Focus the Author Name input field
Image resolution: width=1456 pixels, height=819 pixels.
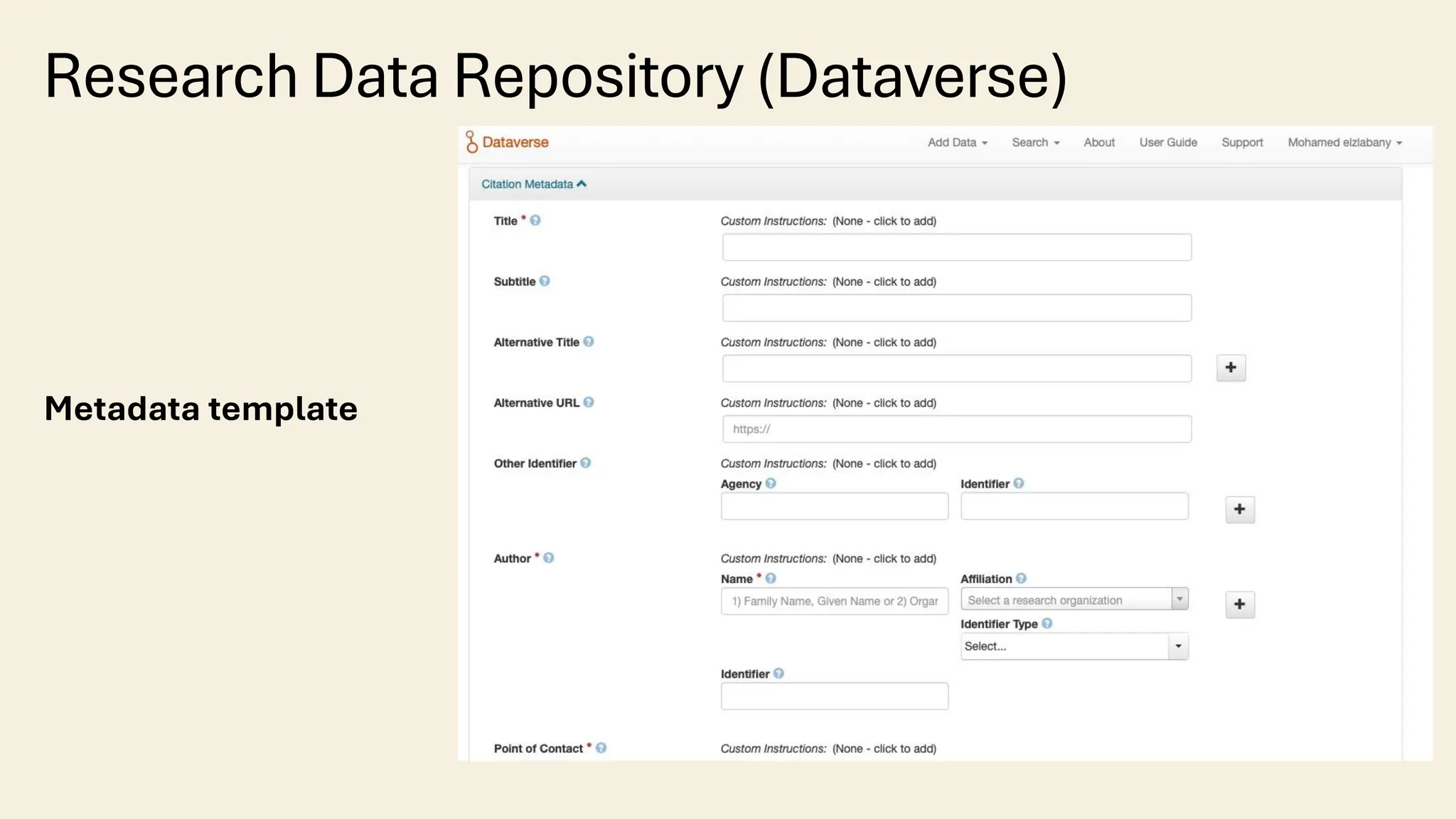[x=835, y=601]
